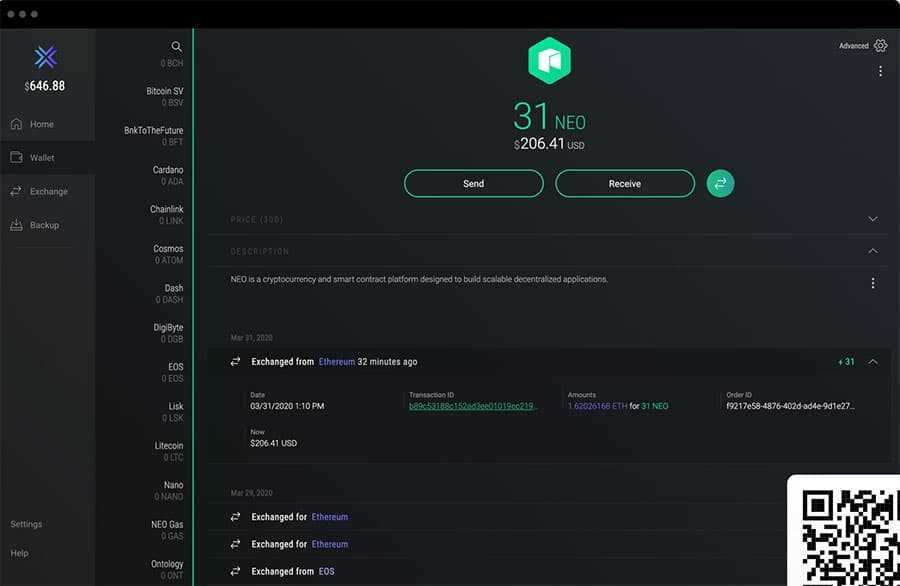Click the 31 NEO balance
Image resolution: width=900 pixels, height=586 pixels.
click(549, 117)
